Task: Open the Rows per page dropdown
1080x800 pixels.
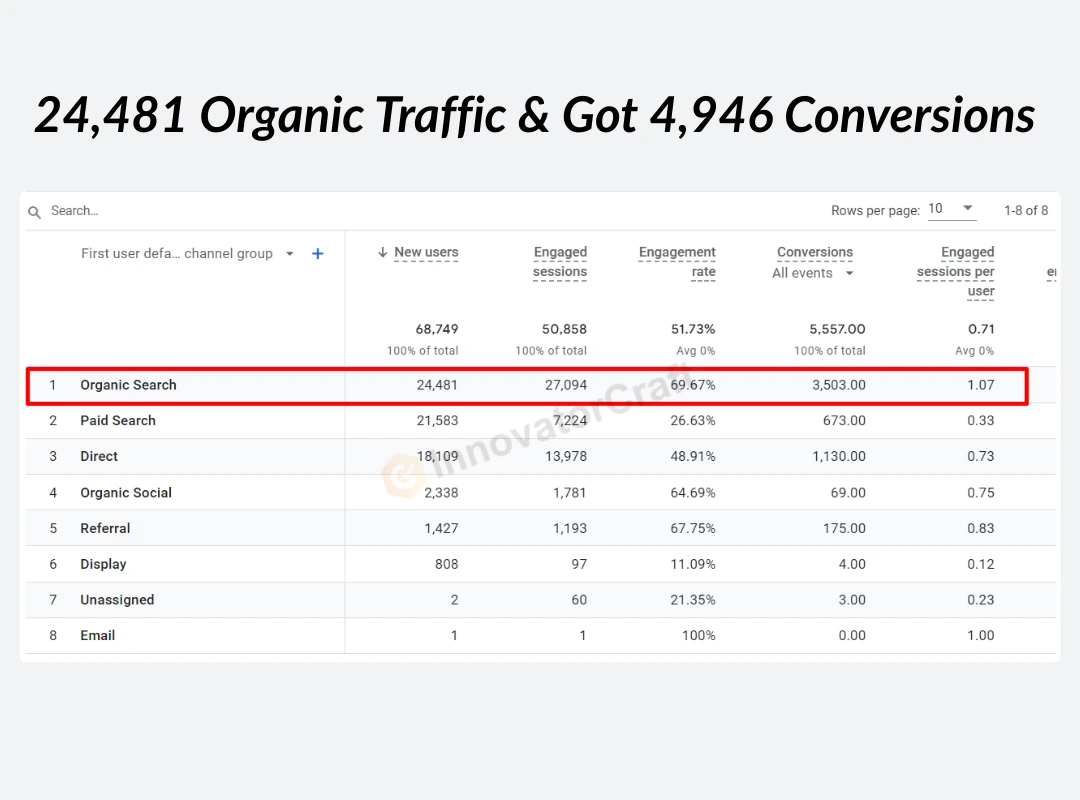Action: click(951, 209)
